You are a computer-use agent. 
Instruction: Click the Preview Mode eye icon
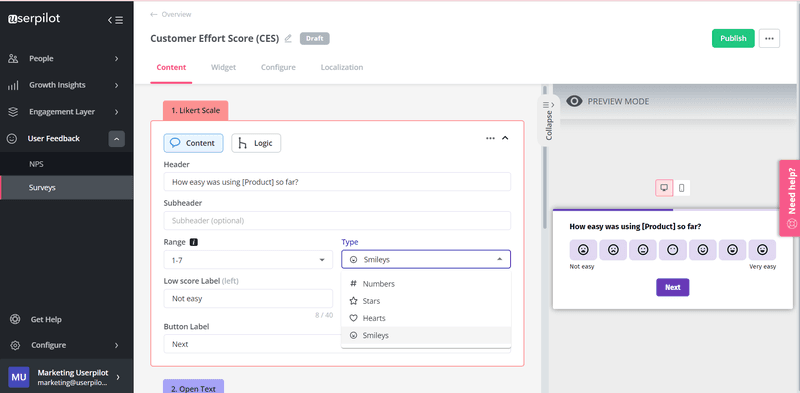click(x=574, y=101)
